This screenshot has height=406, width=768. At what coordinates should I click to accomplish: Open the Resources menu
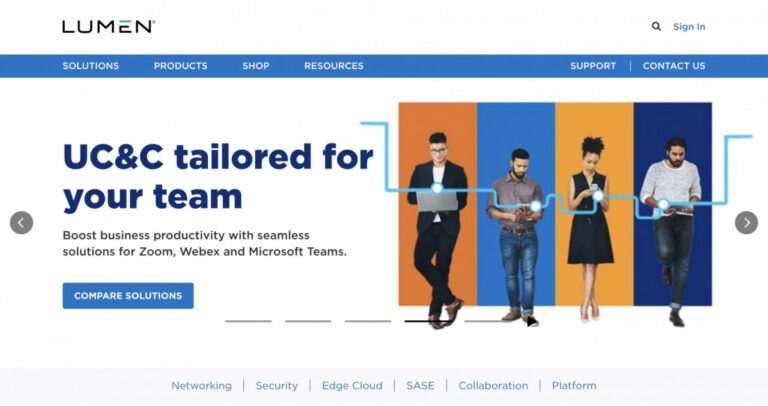(x=334, y=66)
